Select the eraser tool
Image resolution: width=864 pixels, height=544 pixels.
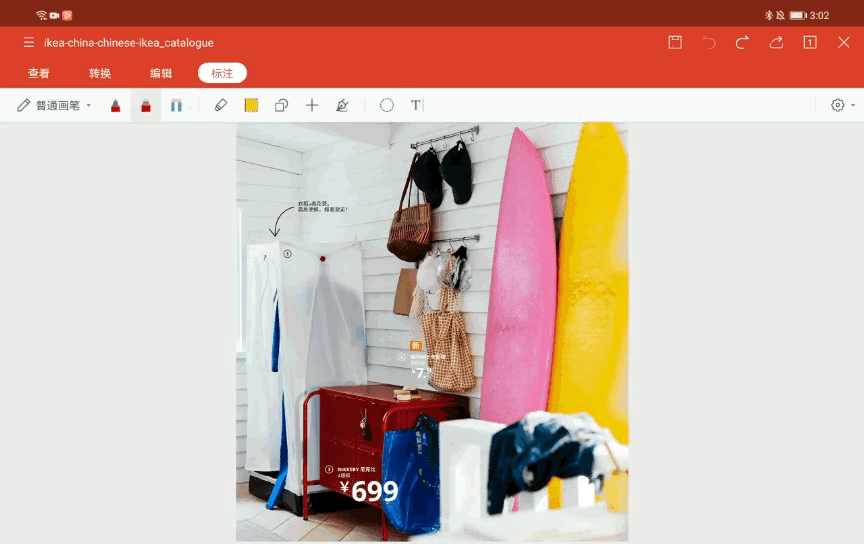221,105
